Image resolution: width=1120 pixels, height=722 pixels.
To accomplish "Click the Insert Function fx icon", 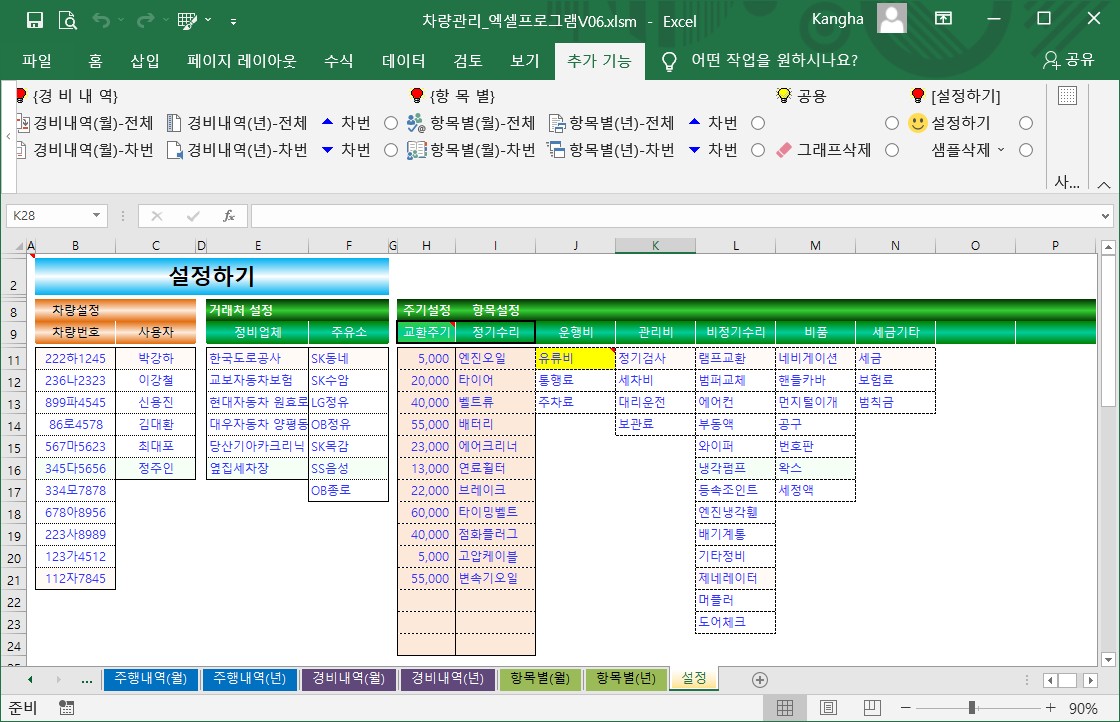I will [x=229, y=216].
